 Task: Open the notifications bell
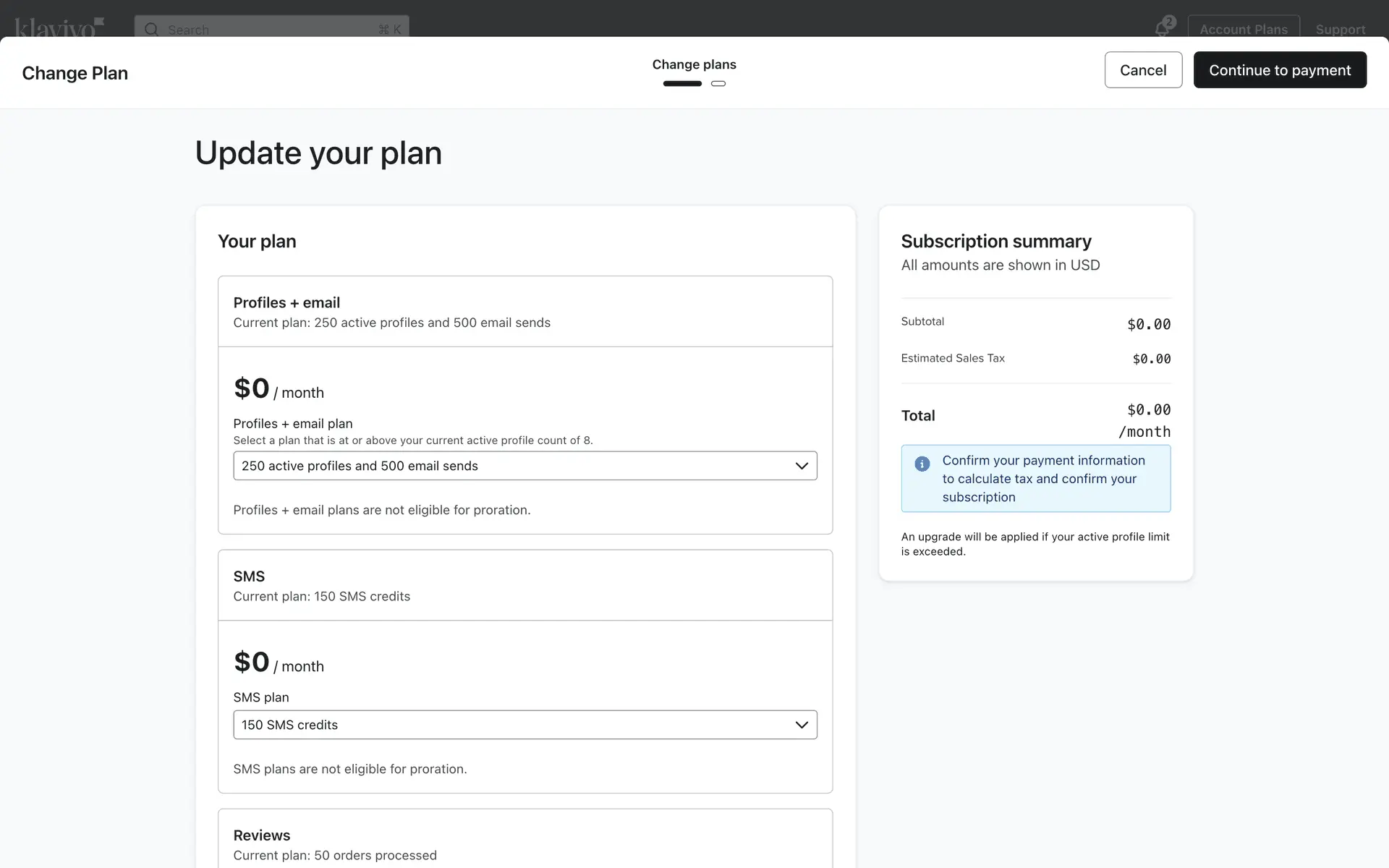click(x=1163, y=28)
